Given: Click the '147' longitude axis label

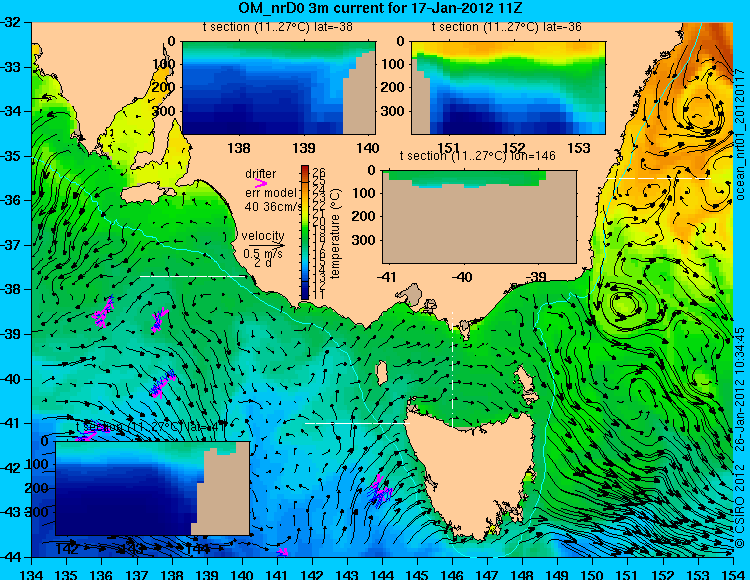Looking at the screenshot, I should [x=487, y=574].
